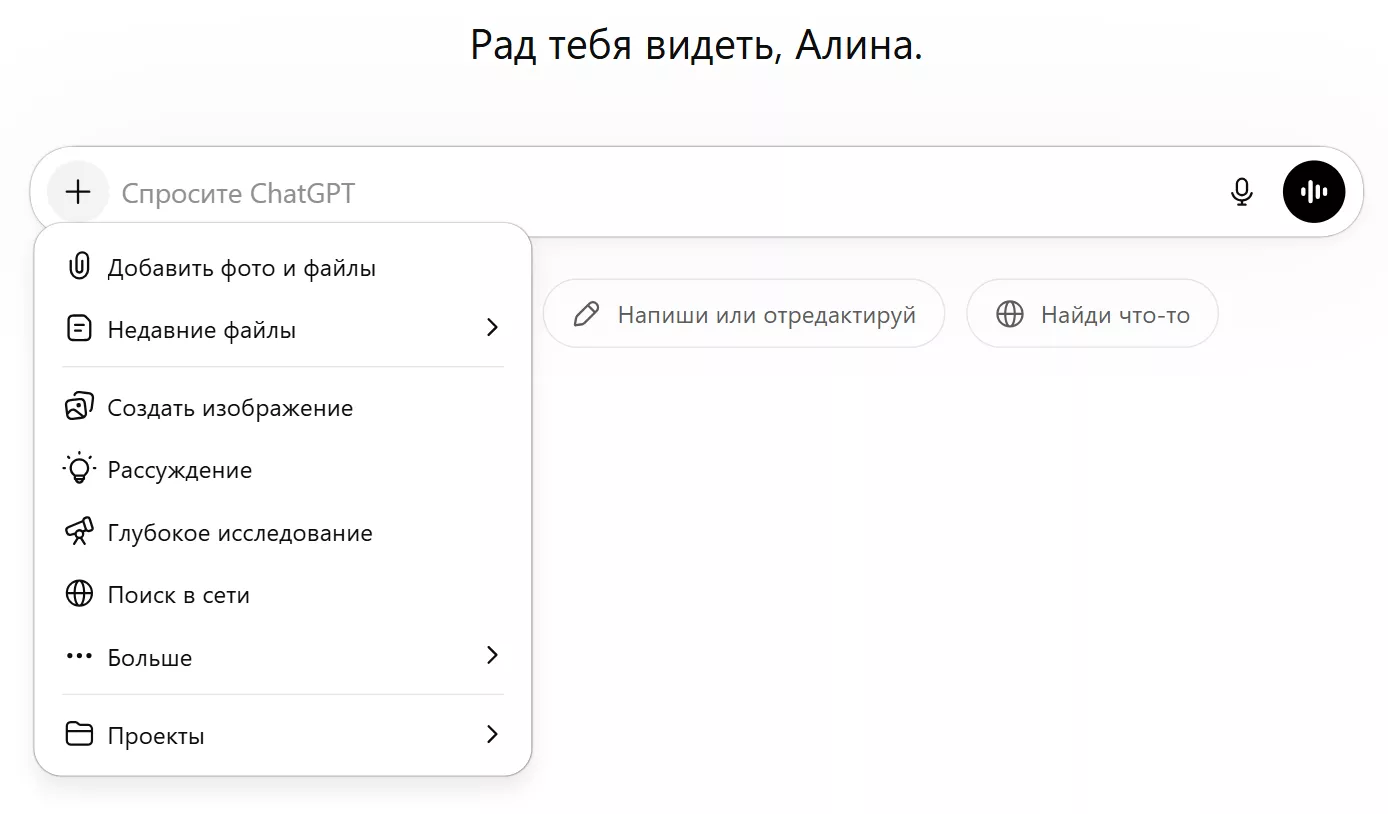This screenshot has height=814, width=1388.
Task: Expand the Недавние файлы submenu arrow
Action: 492,327
